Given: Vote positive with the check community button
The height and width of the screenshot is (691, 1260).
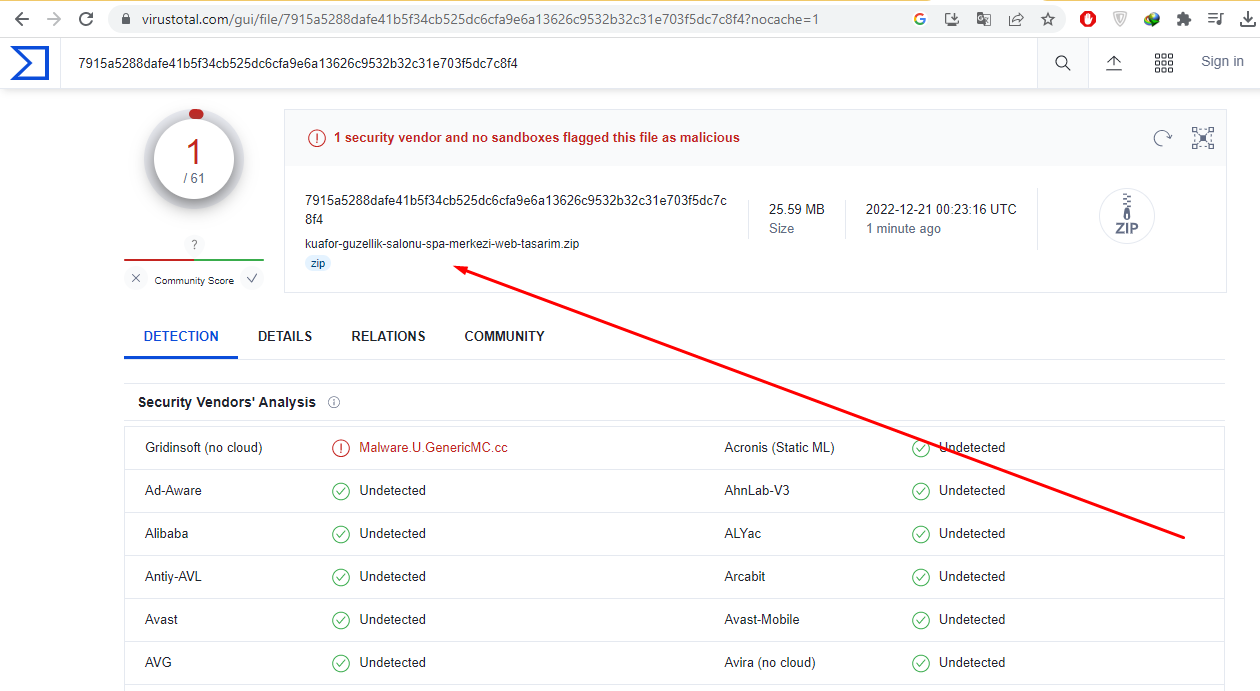Looking at the screenshot, I should (252, 279).
